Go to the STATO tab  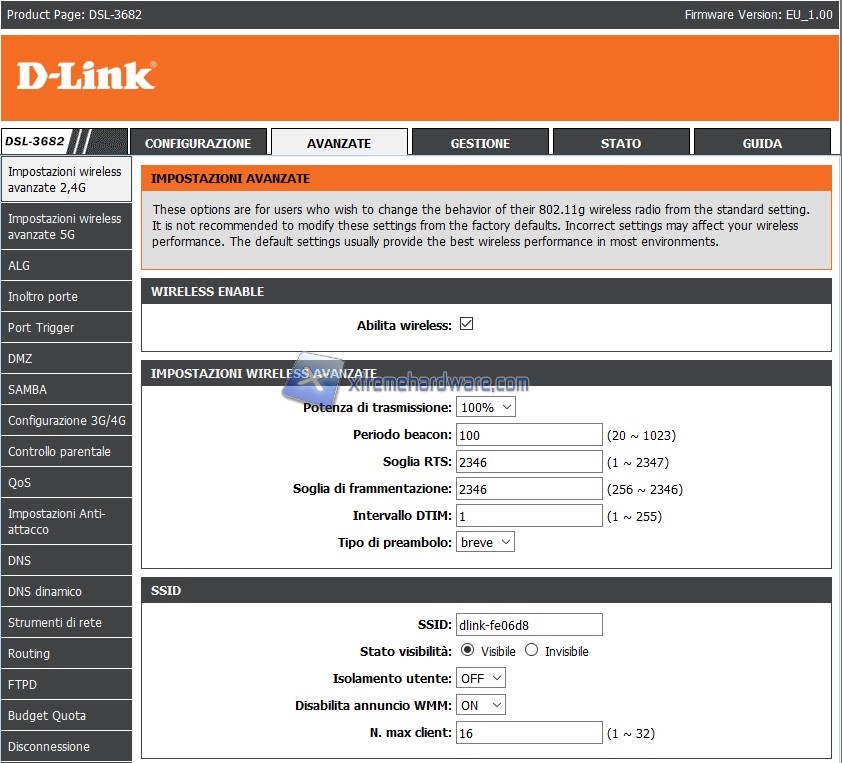point(621,143)
